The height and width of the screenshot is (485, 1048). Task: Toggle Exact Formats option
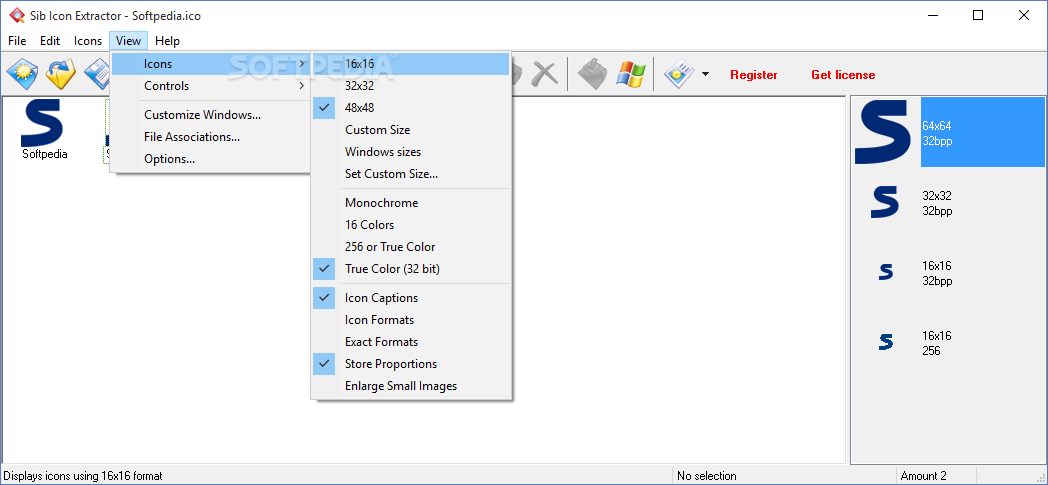[x=411, y=341]
